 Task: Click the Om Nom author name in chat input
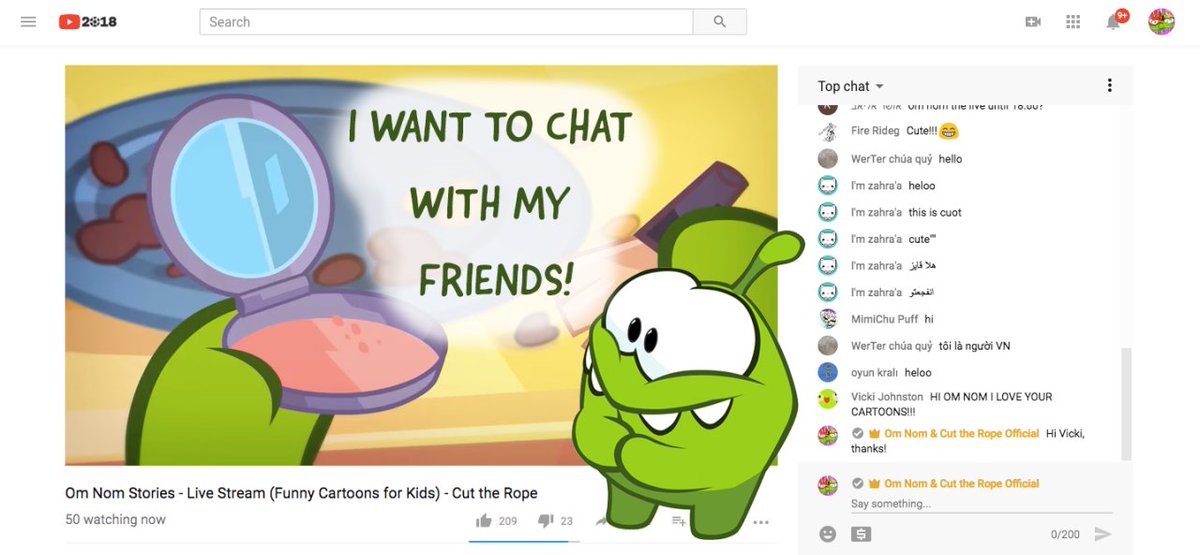961,483
